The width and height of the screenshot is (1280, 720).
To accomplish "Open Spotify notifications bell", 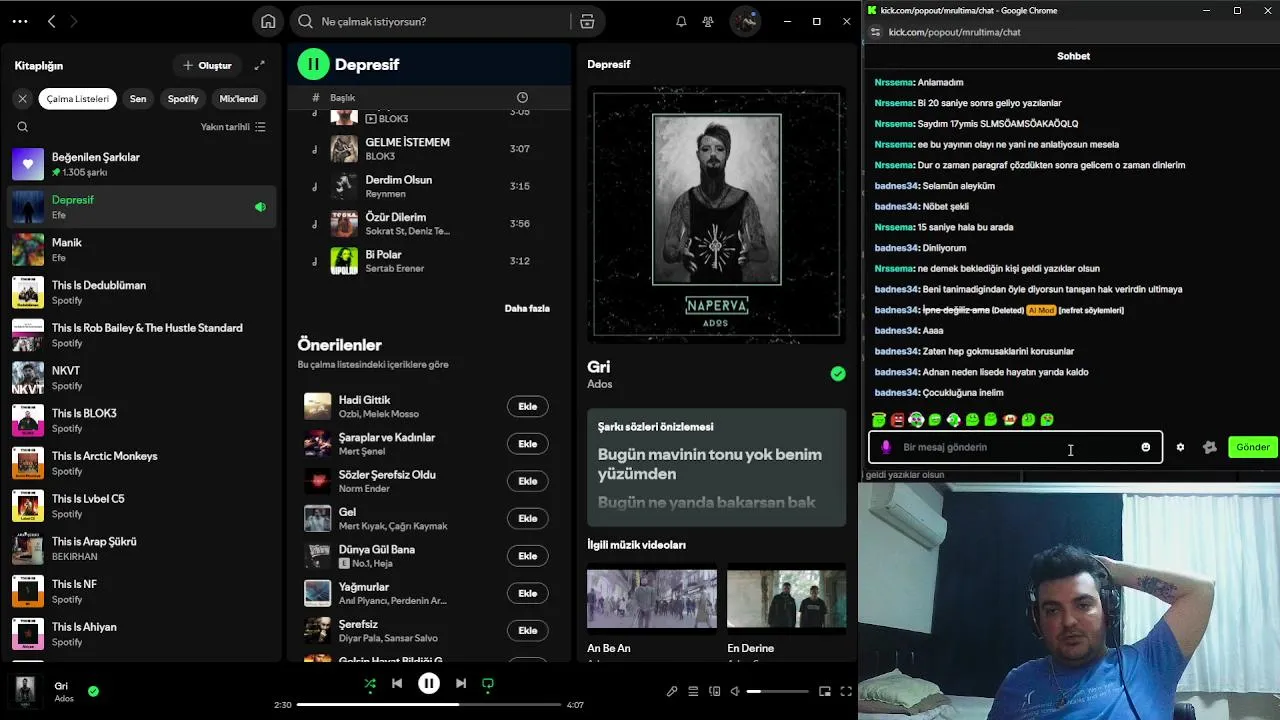I will click(x=681, y=21).
